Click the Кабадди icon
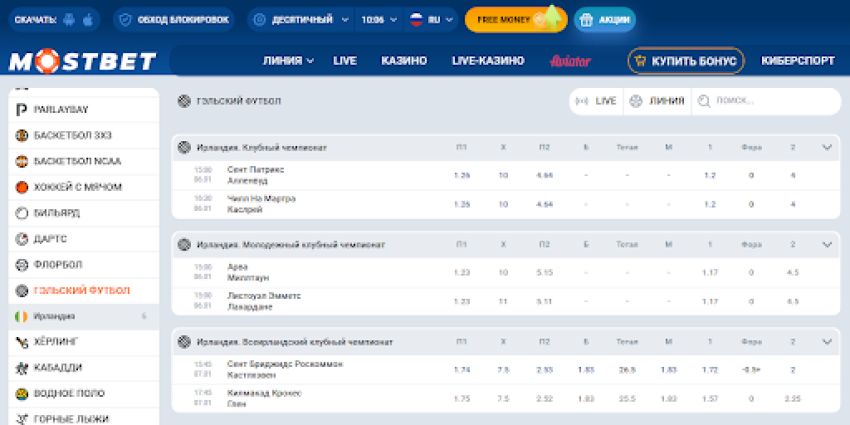850x425 pixels. (22, 368)
